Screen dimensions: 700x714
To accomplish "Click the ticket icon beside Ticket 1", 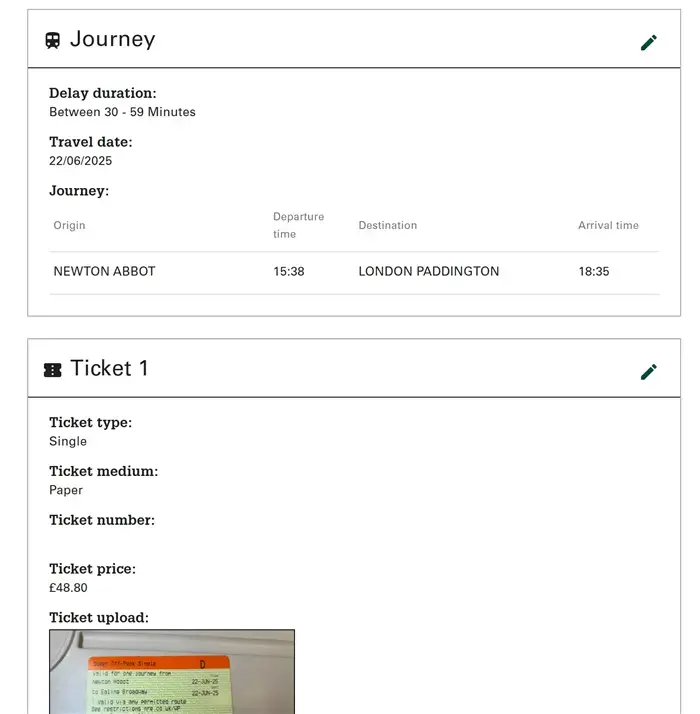I will (53, 370).
